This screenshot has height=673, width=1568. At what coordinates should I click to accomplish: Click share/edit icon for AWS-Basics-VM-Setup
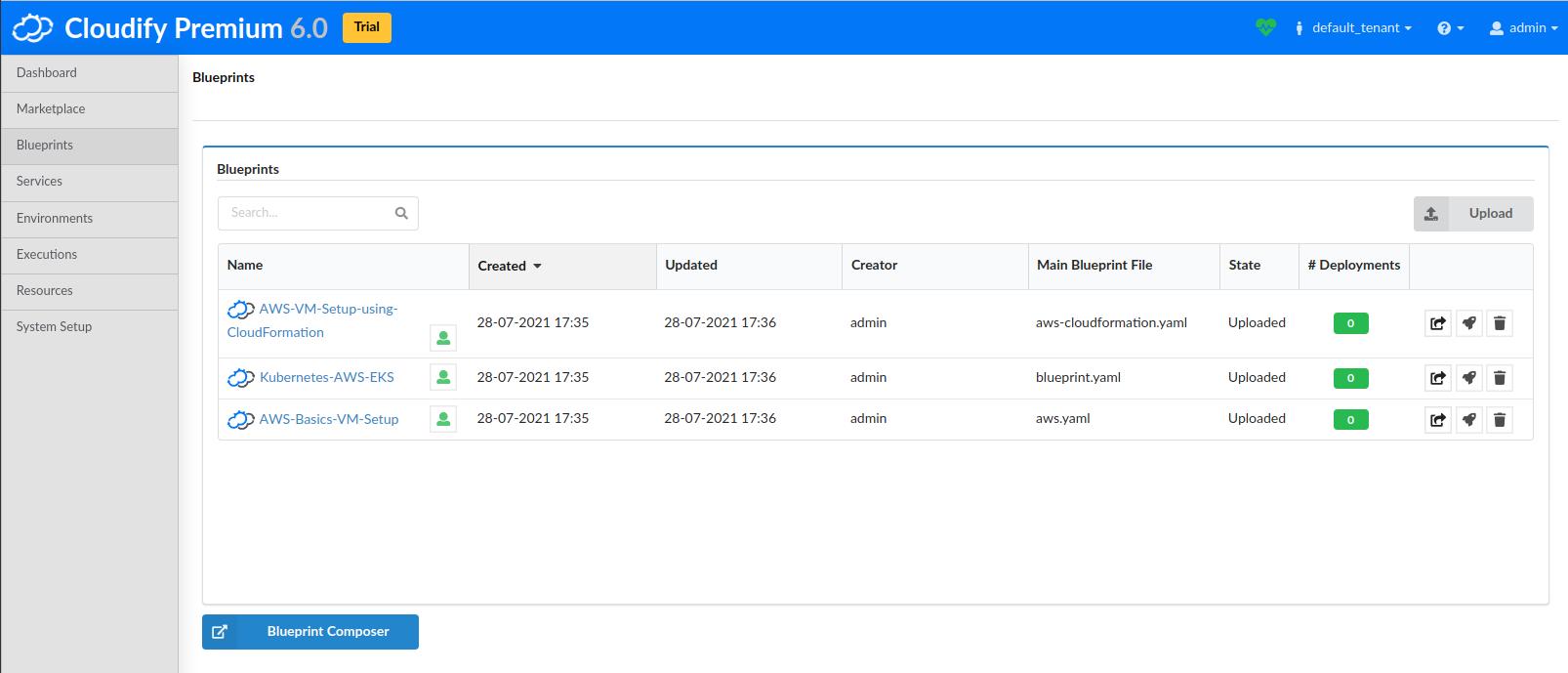(1438, 420)
